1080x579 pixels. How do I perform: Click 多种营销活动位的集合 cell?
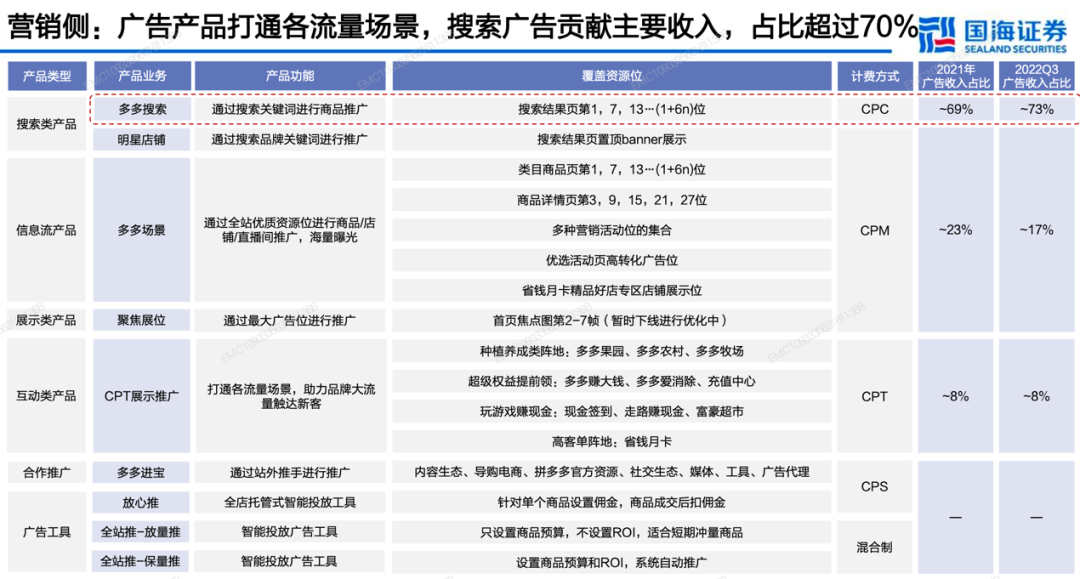(x=612, y=230)
